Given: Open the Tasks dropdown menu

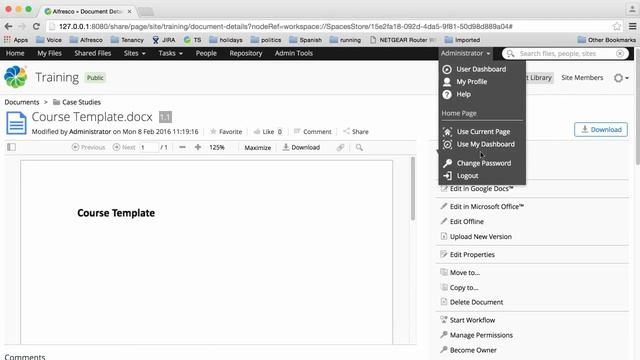Looking at the screenshot, I should pos(170,53).
